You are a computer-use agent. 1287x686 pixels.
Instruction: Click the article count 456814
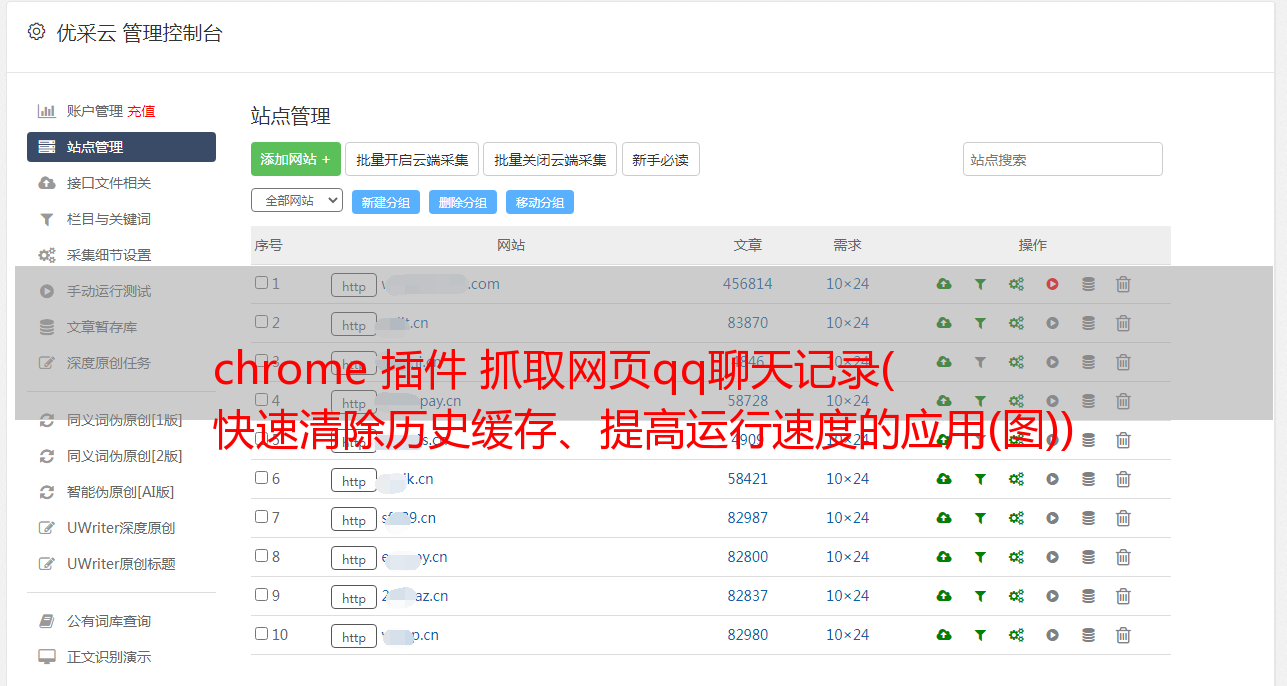click(x=748, y=284)
